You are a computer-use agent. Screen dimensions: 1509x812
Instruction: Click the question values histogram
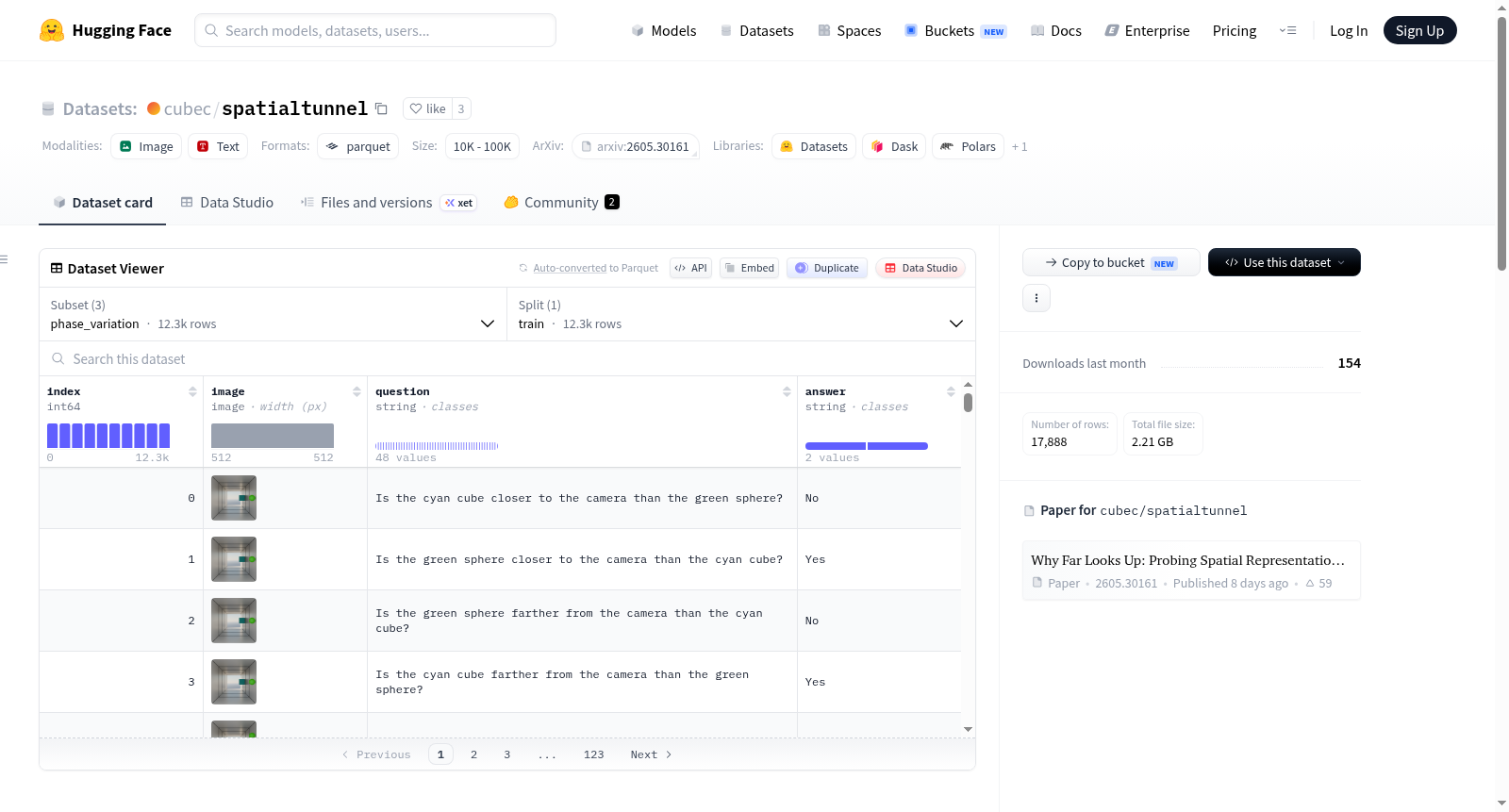[x=437, y=446]
